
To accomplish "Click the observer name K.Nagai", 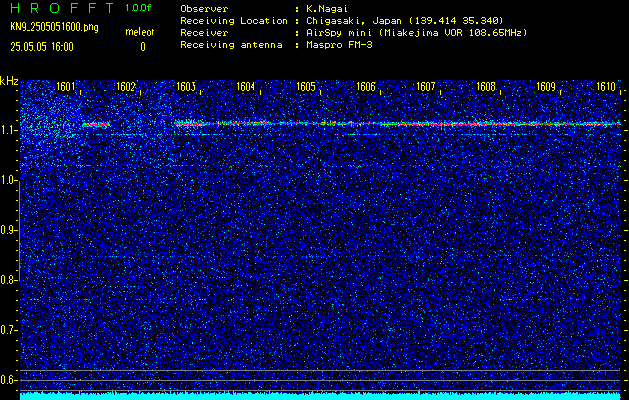I will (327, 9).
